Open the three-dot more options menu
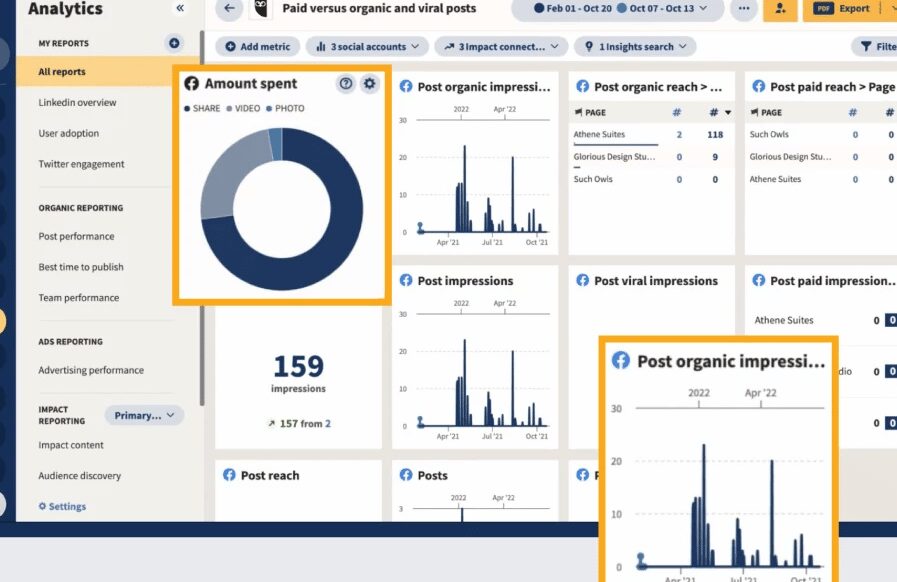Screen dimensions: 897x582 744,8
